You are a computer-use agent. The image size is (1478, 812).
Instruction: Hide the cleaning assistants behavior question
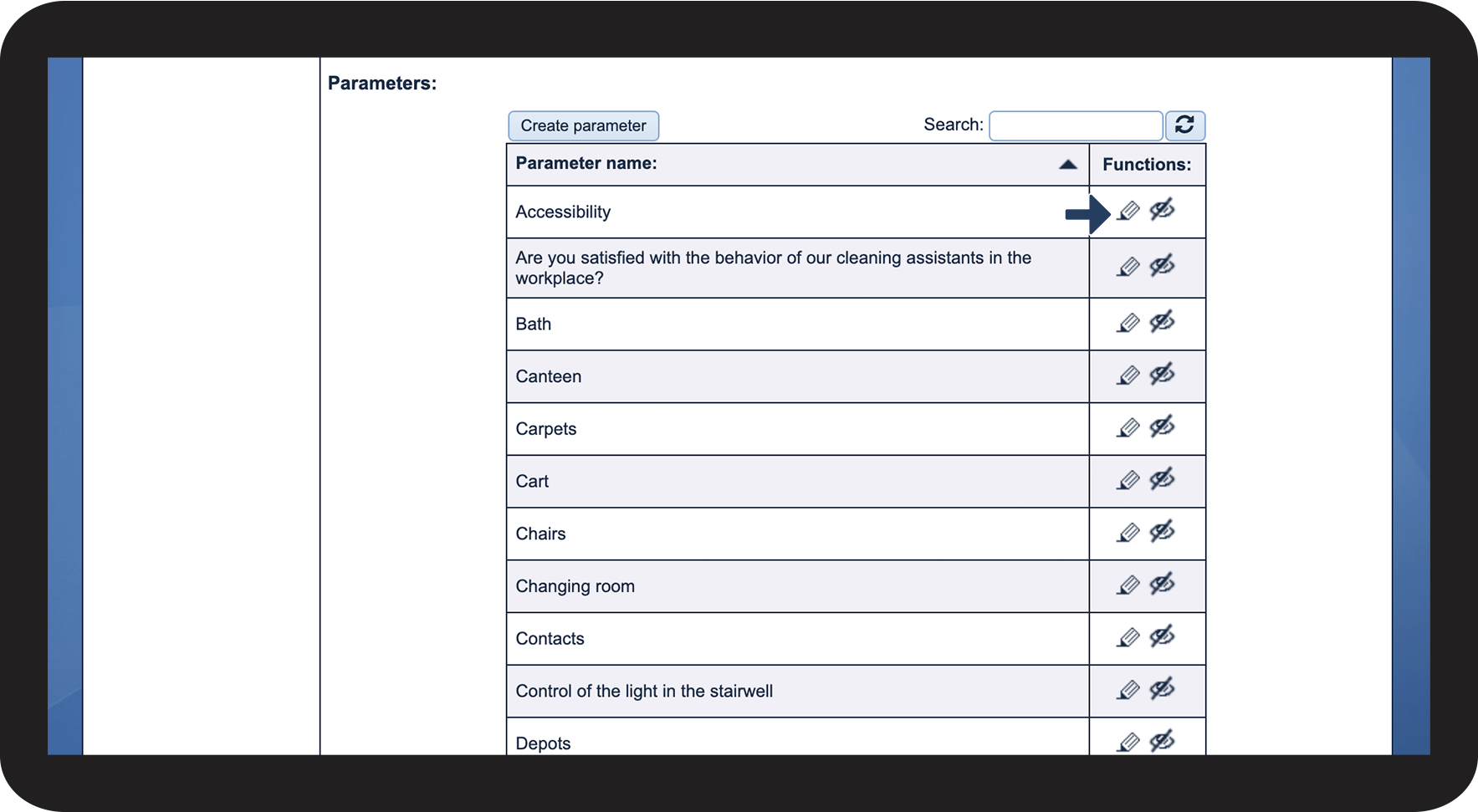1162,267
